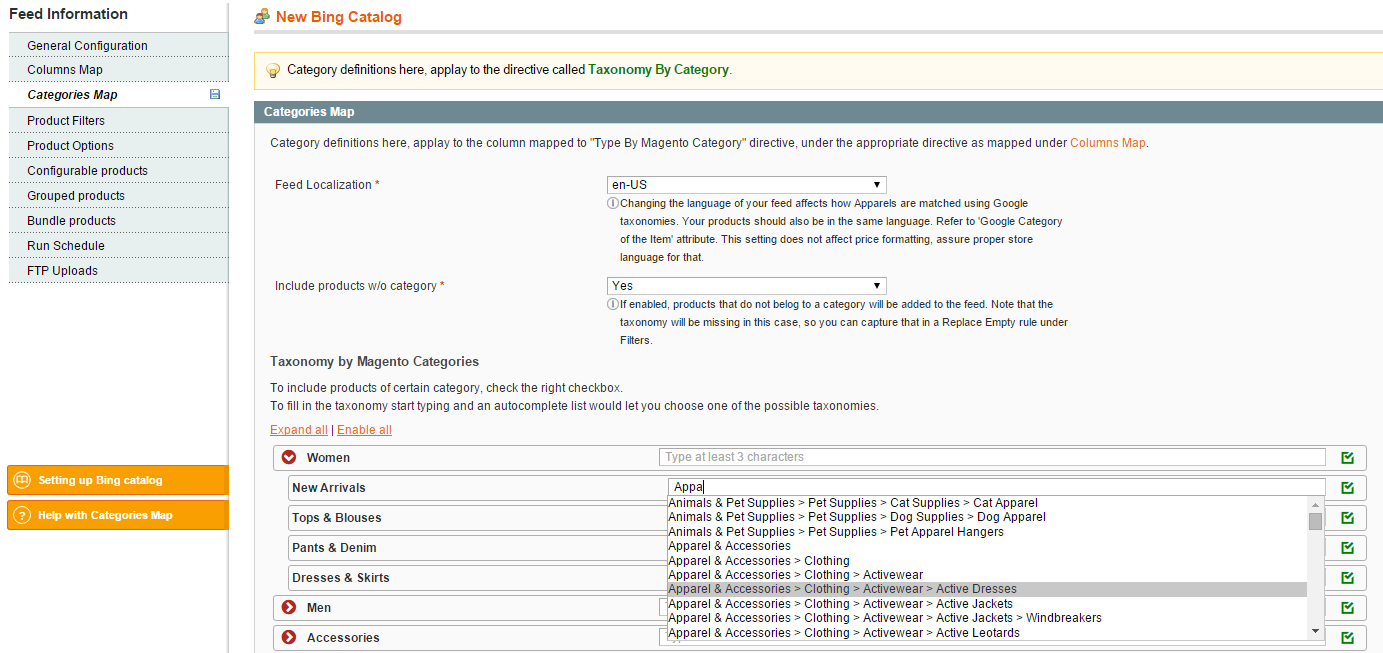Click the Categories Map section header
The height and width of the screenshot is (653, 1383).
pyautogui.click(x=818, y=112)
